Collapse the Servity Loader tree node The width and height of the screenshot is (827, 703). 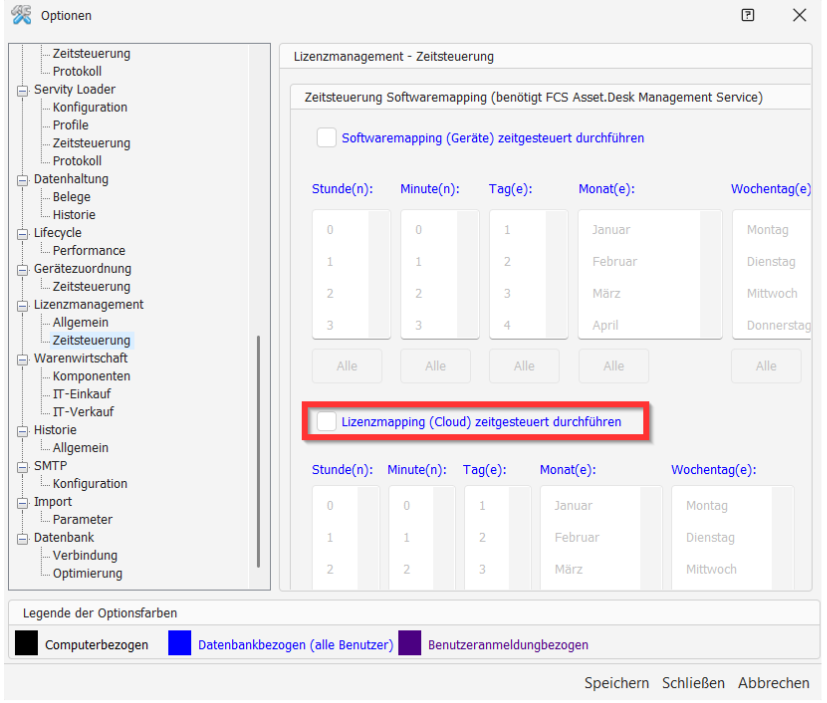[x=24, y=90]
